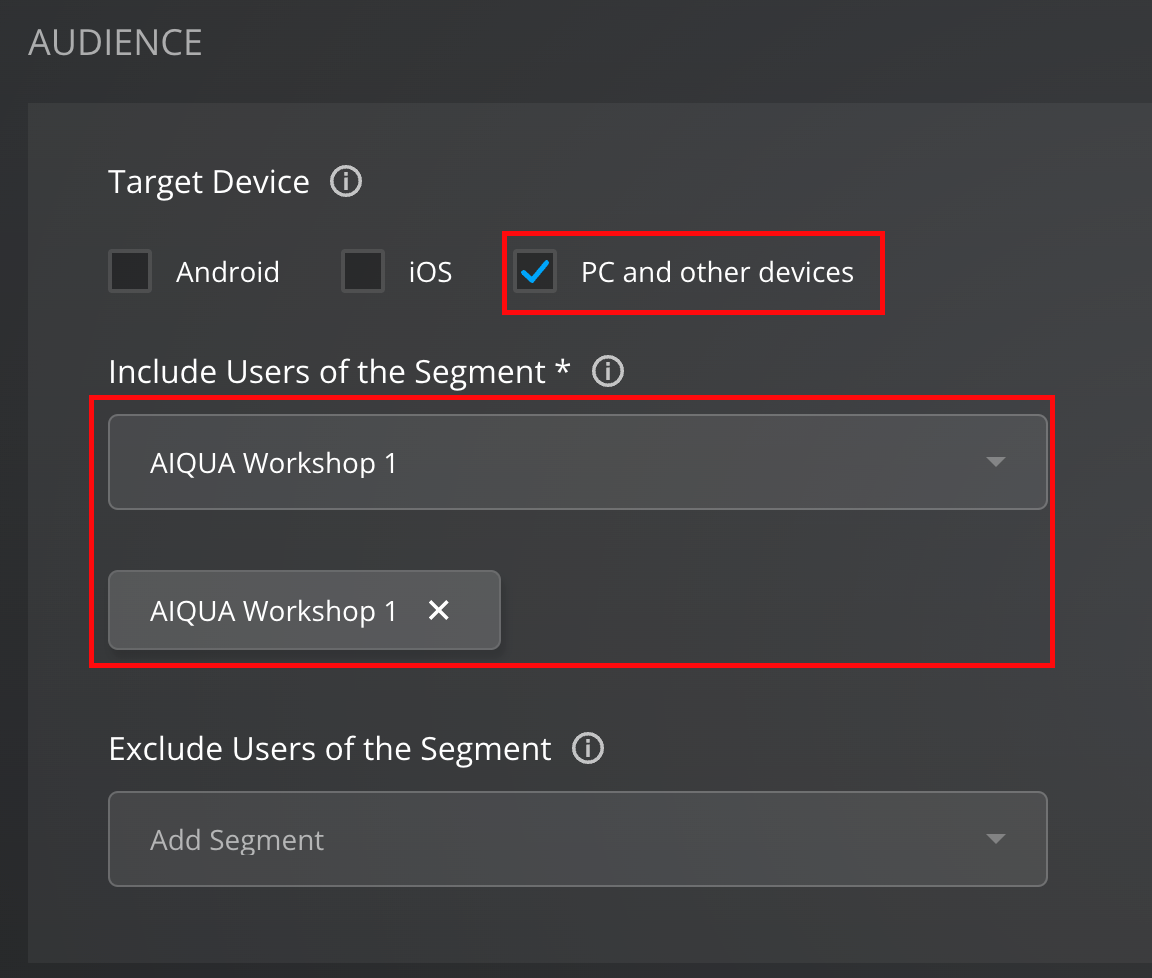This screenshot has height=978, width=1152.
Task: Enable the Android target device checkbox
Action: tap(130, 271)
